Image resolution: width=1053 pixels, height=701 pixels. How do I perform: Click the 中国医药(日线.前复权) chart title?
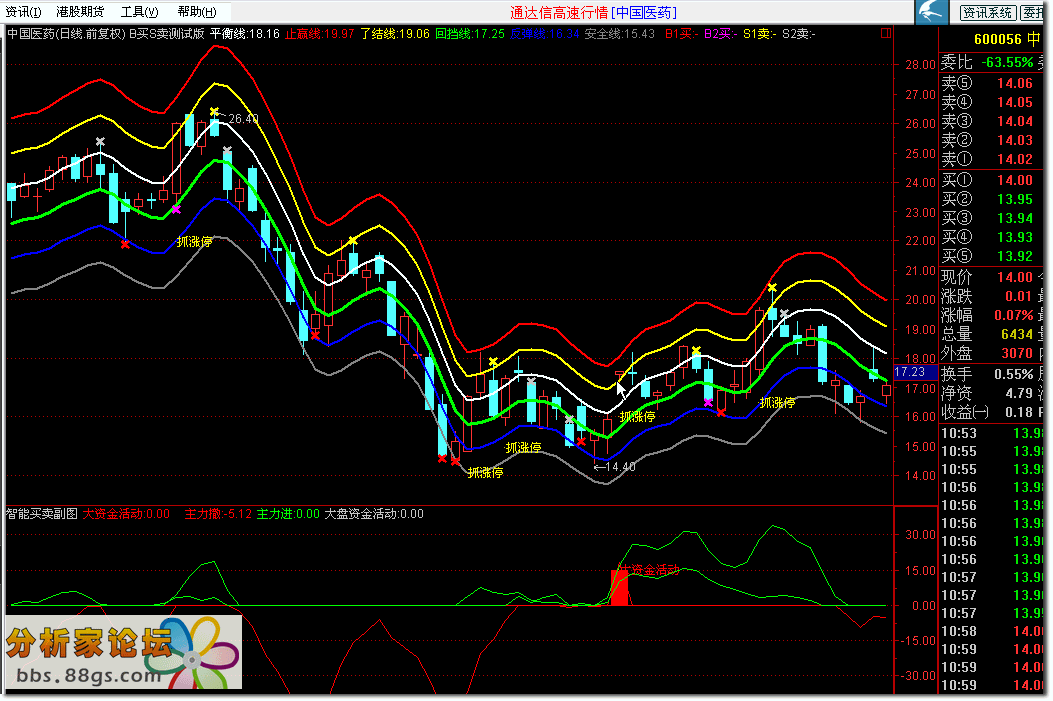pyautogui.click(x=66, y=34)
